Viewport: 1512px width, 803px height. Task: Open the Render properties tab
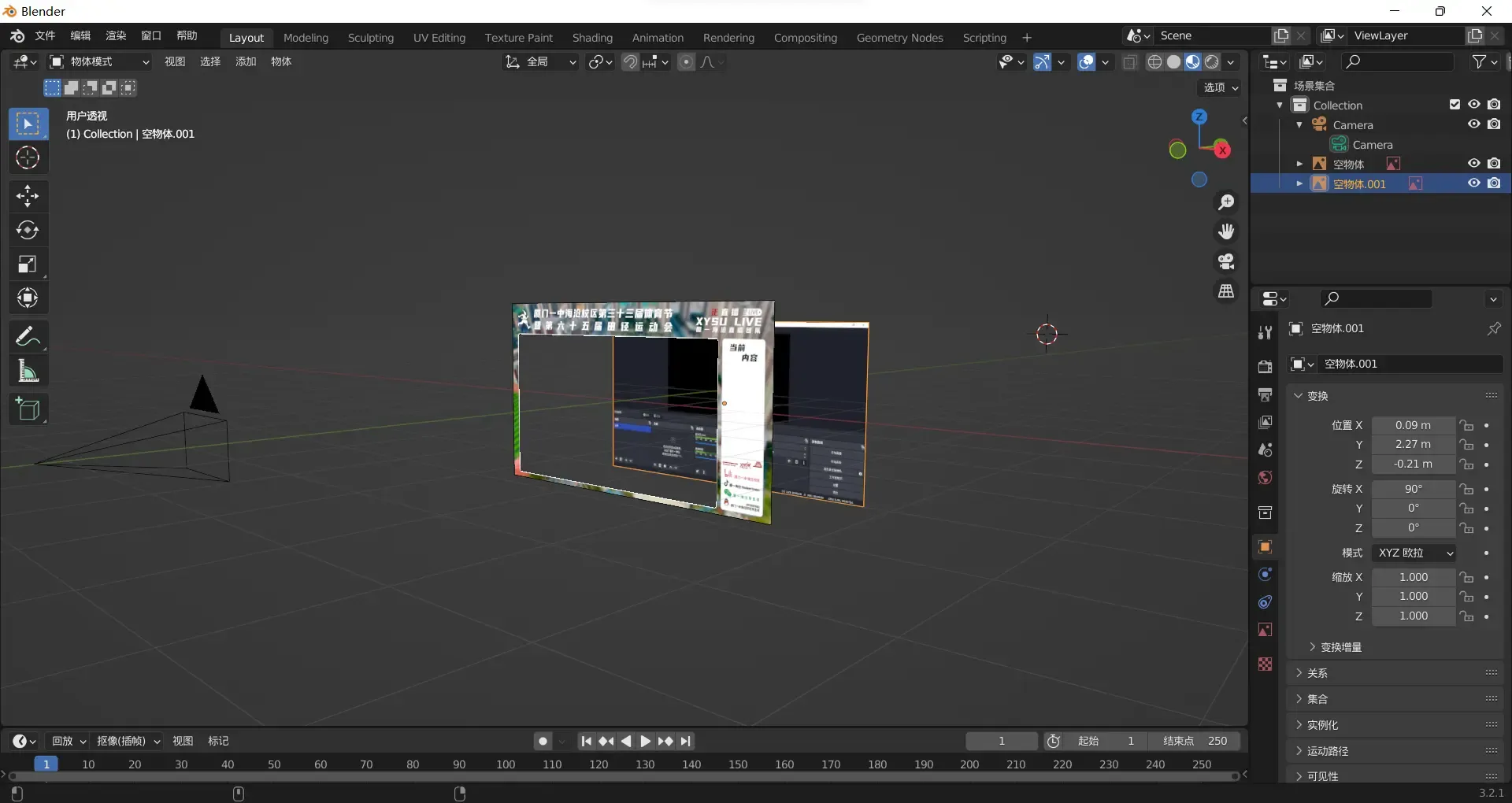point(1265,367)
